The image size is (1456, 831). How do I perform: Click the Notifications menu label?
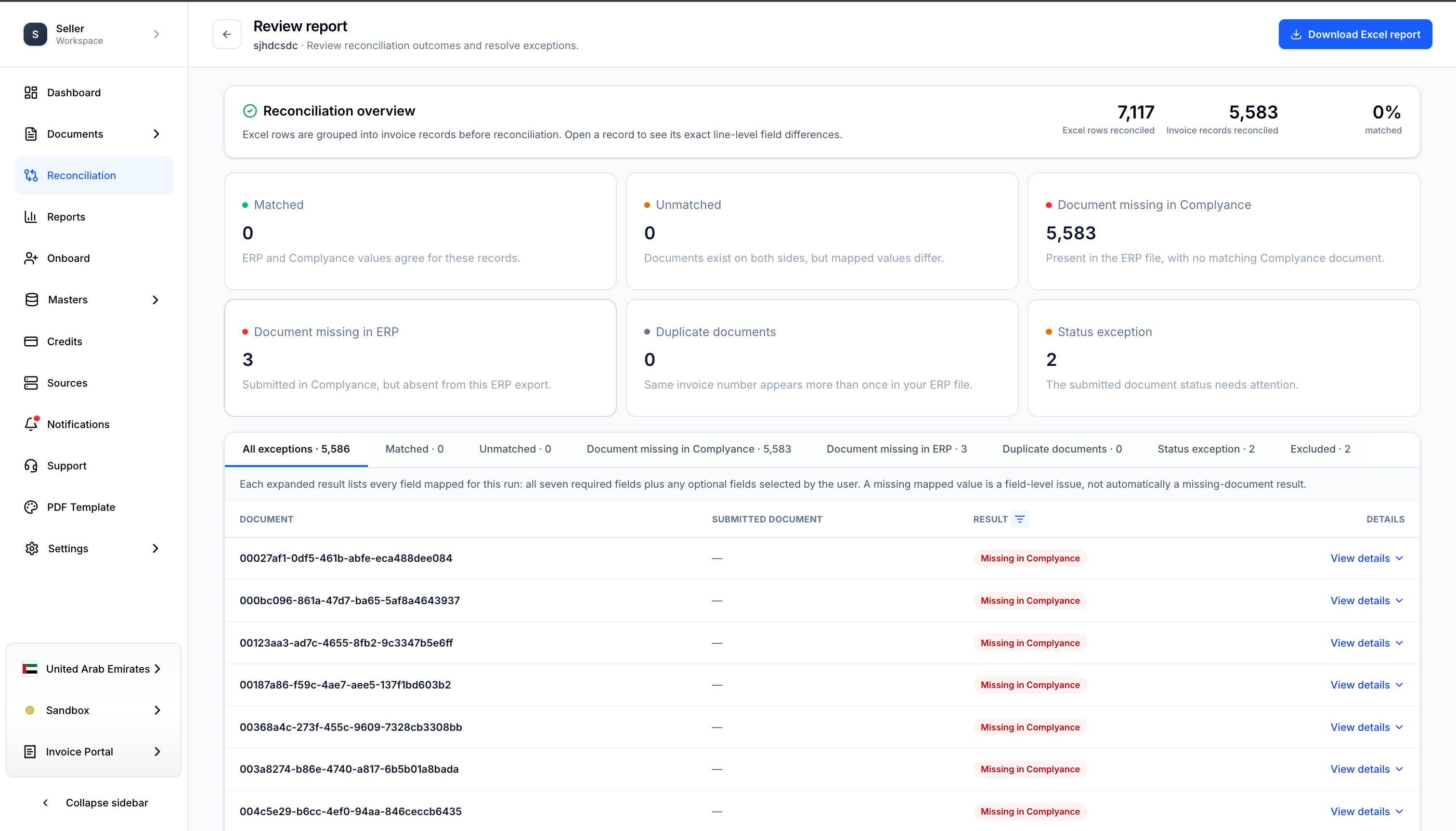[x=78, y=424]
